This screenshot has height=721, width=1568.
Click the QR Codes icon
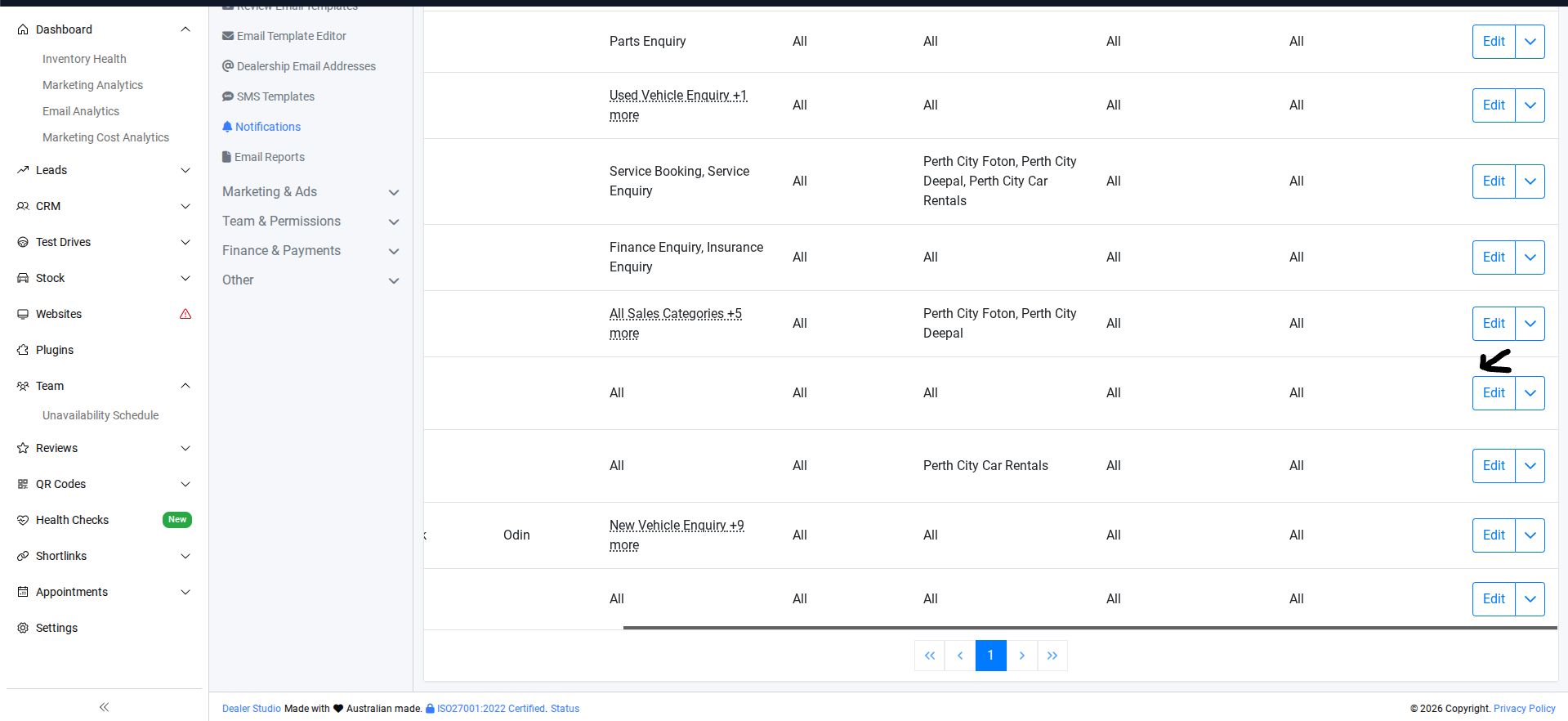23,484
